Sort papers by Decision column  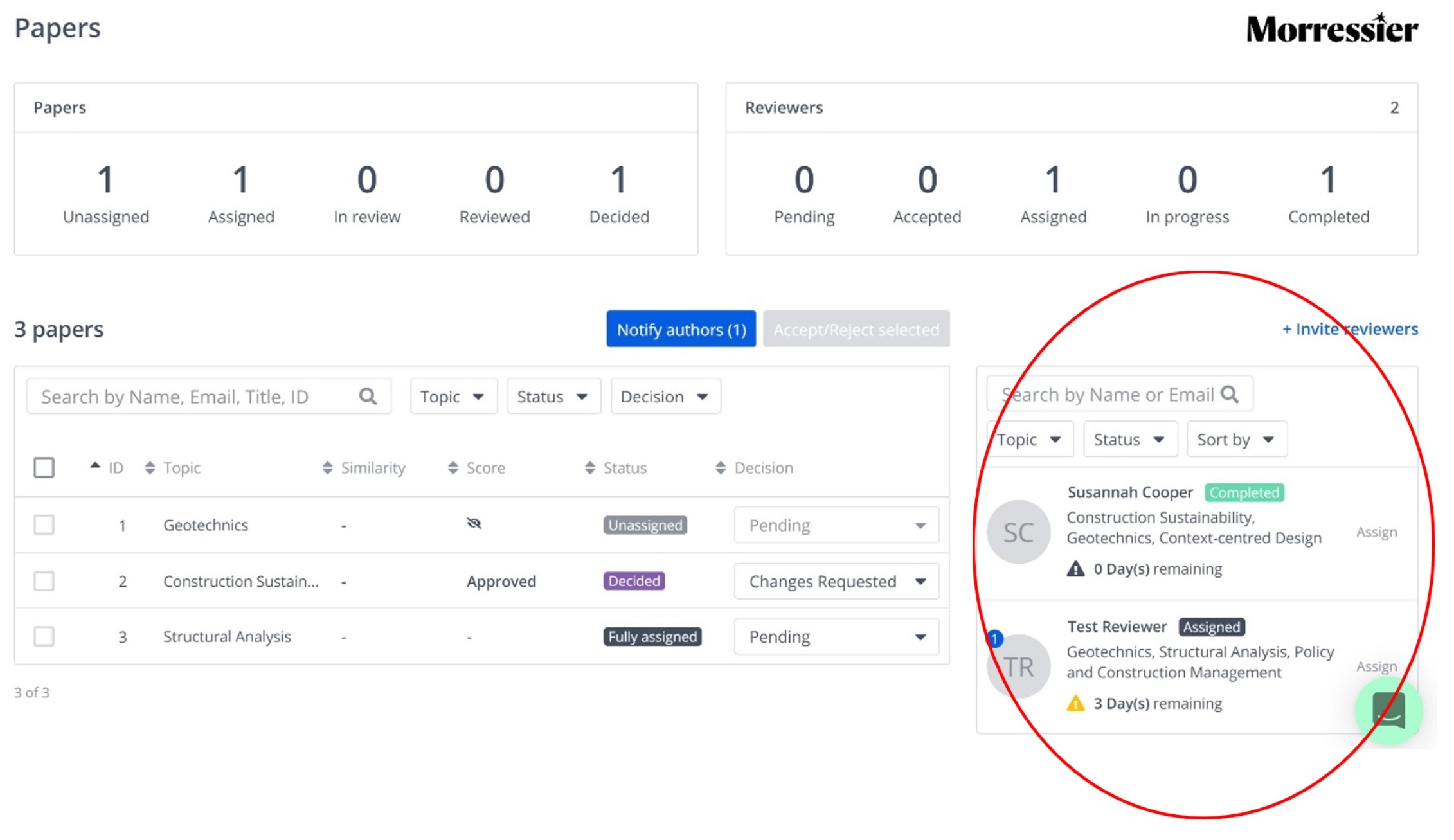tap(721, 468)
